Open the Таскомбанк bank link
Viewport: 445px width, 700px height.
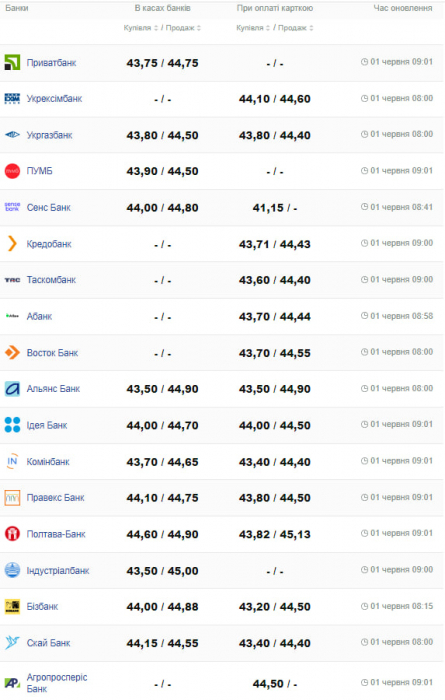(51, 280)
